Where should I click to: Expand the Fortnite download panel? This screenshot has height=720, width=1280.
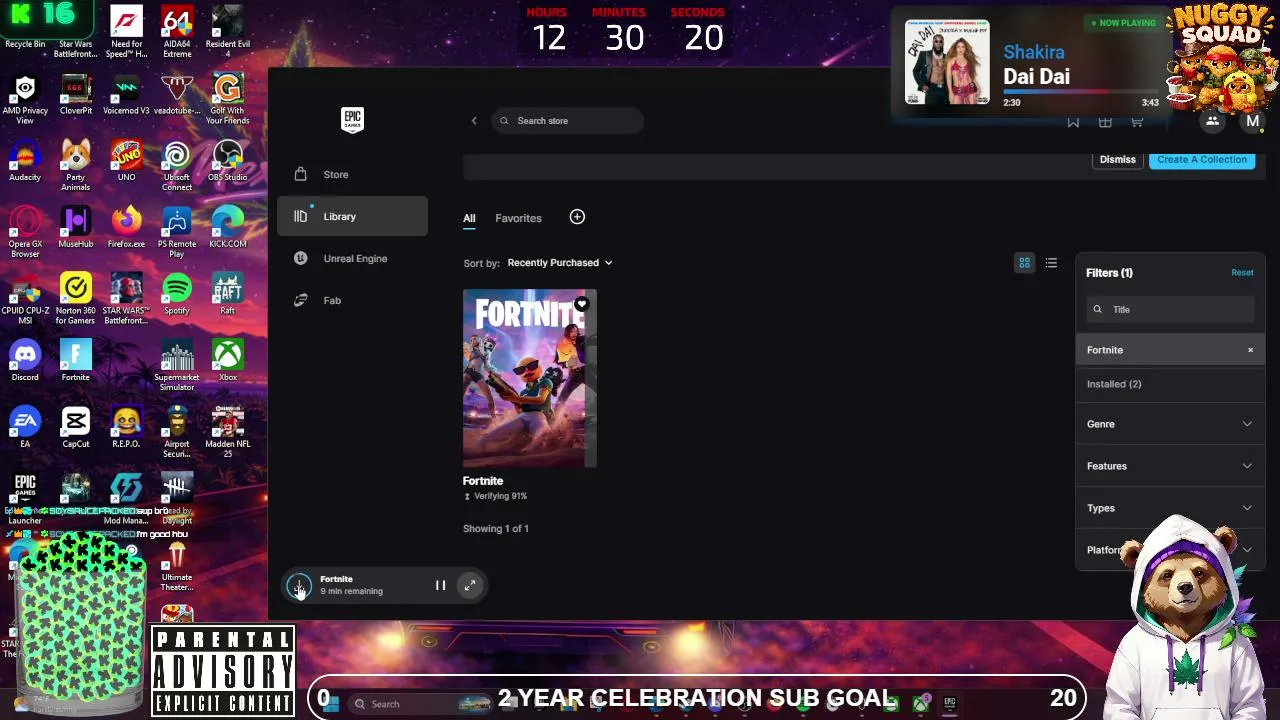[x=470, y=586]
